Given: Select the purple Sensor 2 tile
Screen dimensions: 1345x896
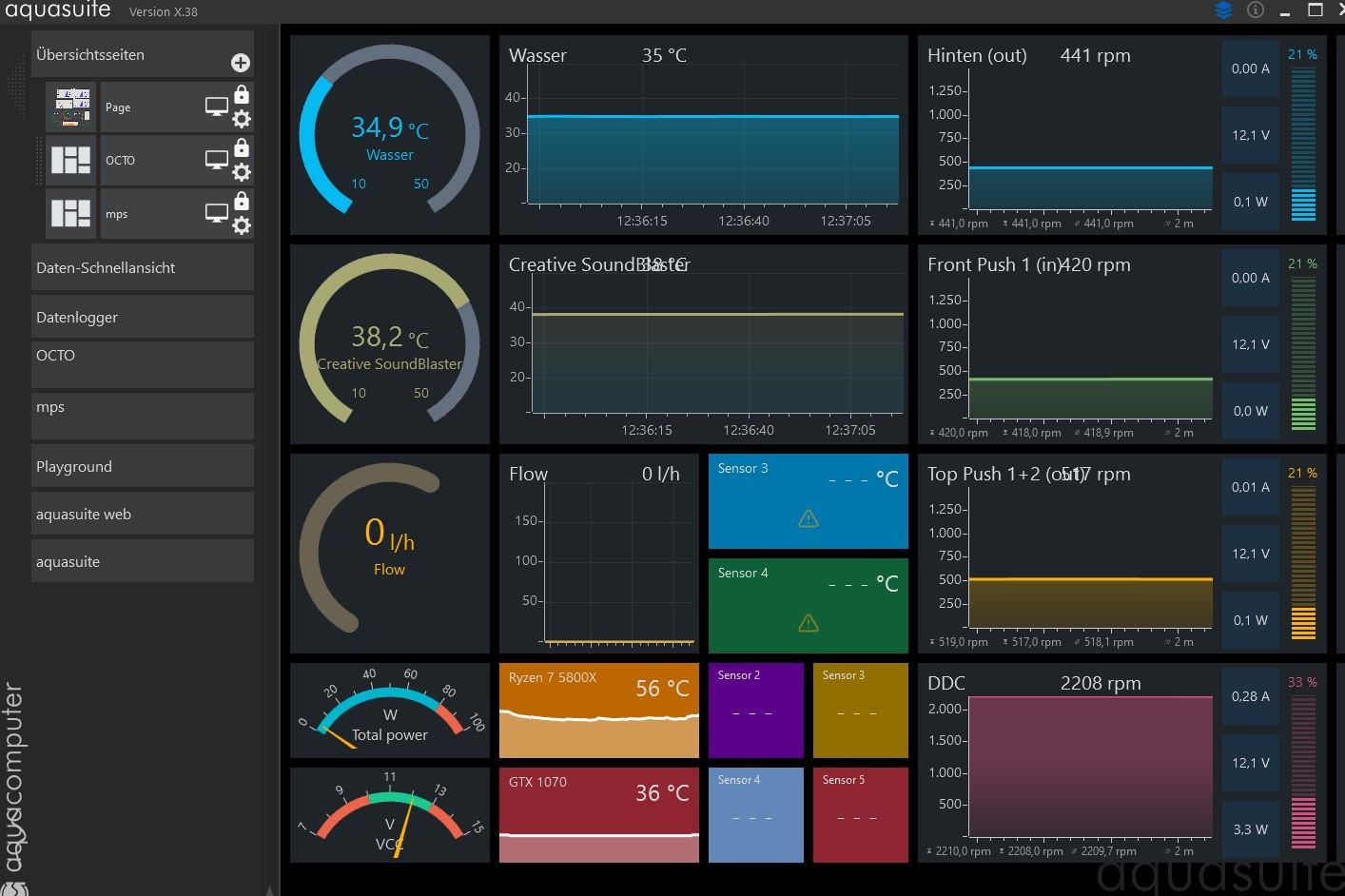Looking at the screenshot, I should pyautogui.click(x=756, y=711).
